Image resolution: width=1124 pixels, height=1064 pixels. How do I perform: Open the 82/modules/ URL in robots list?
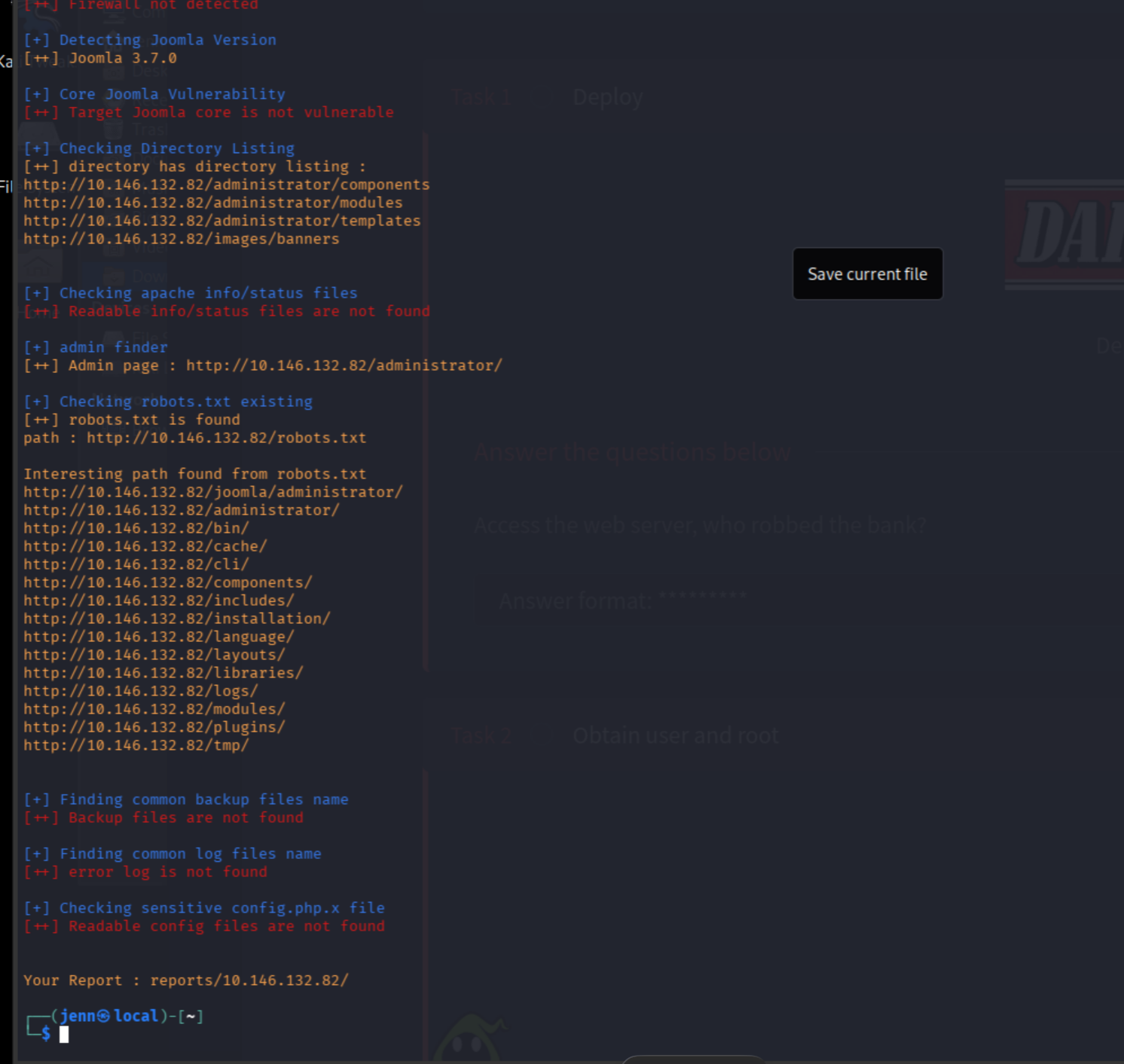pyautogui.click(x=154, y=709)
